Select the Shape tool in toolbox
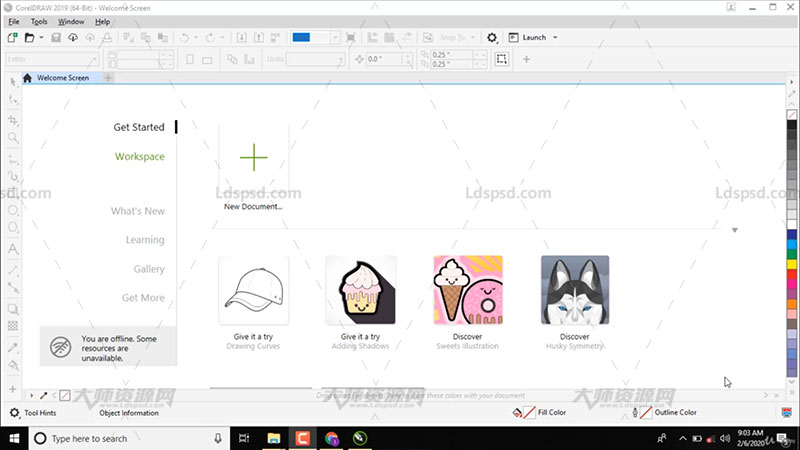This screenshot has height=450, width=800. pyautogui.click(x=13, y=99)
